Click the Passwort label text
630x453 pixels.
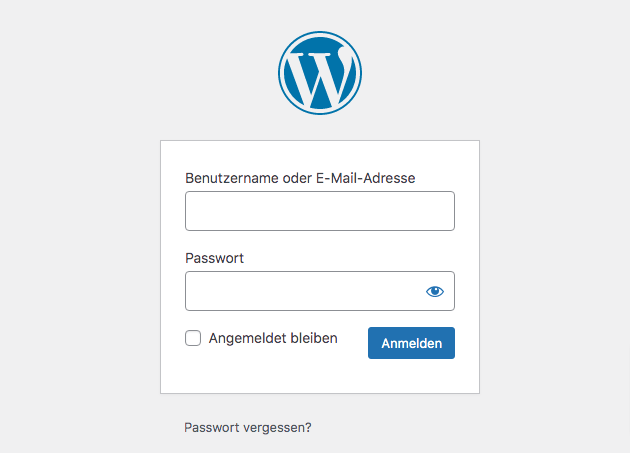click(215, 258)
